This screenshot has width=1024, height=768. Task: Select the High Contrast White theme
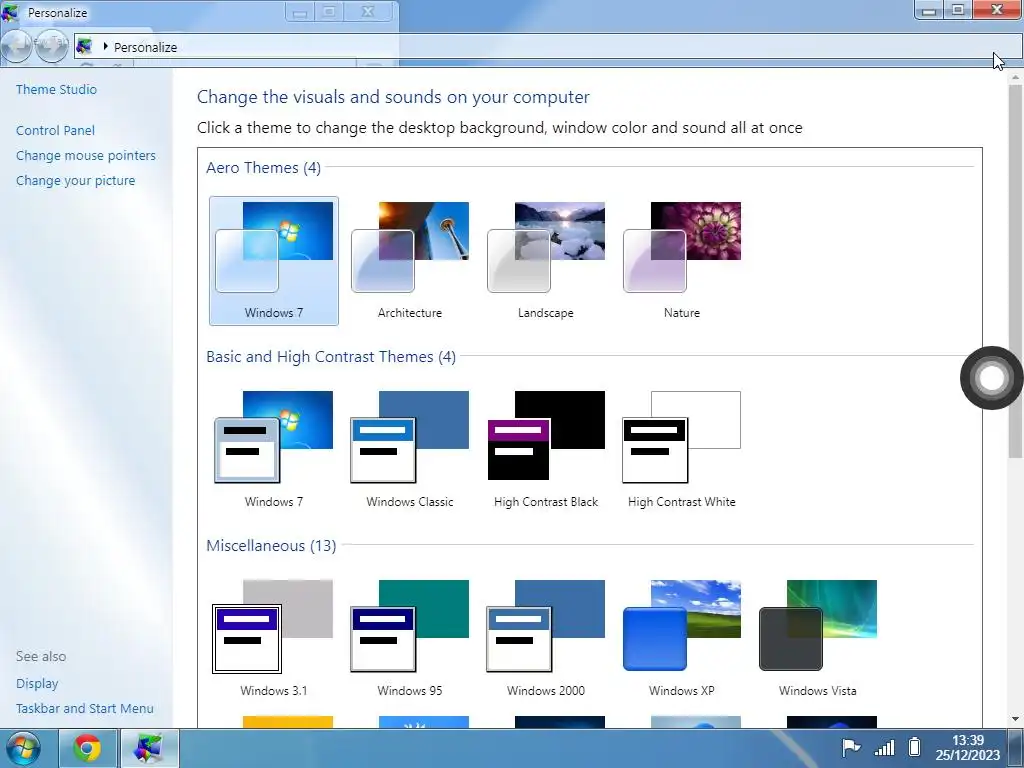(682, 449)
